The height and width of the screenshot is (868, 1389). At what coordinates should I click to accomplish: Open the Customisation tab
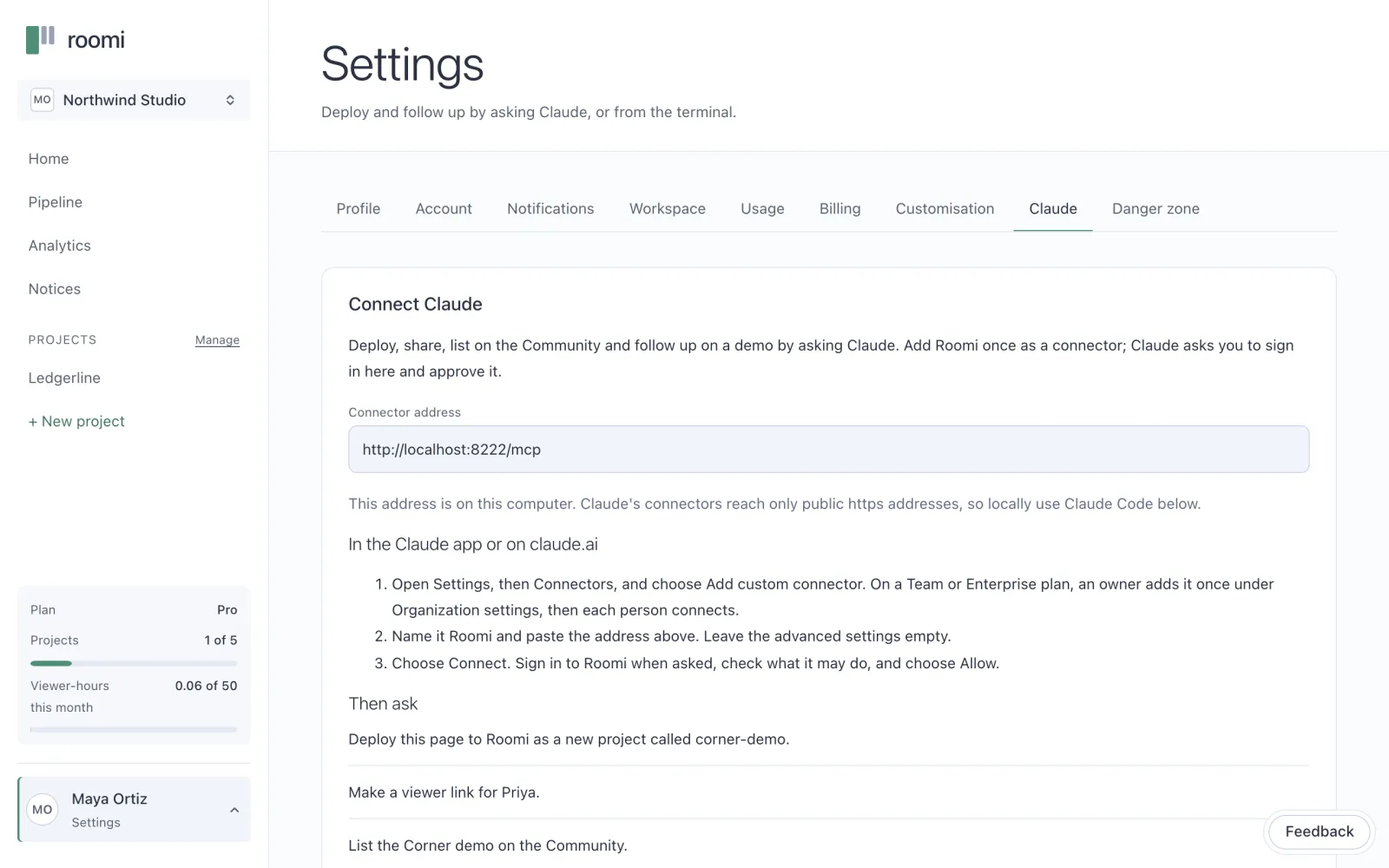[x=945, y=208]
